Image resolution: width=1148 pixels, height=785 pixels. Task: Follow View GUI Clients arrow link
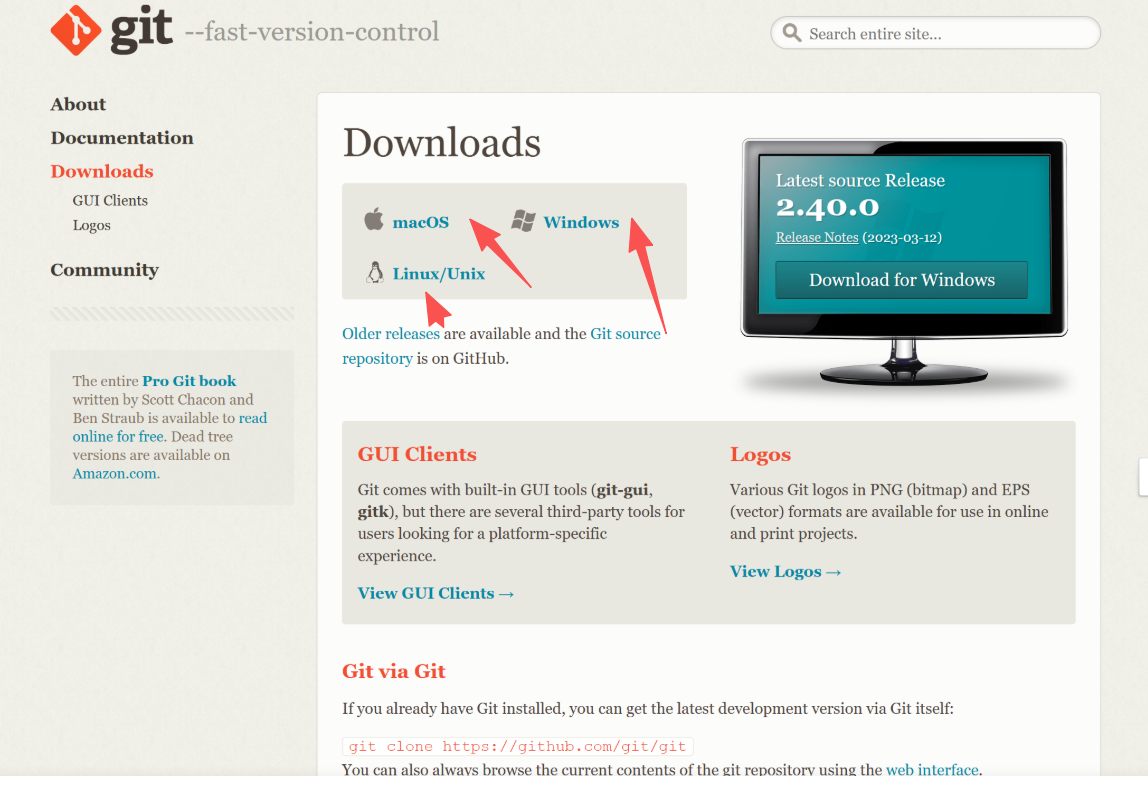coord(436,593)
